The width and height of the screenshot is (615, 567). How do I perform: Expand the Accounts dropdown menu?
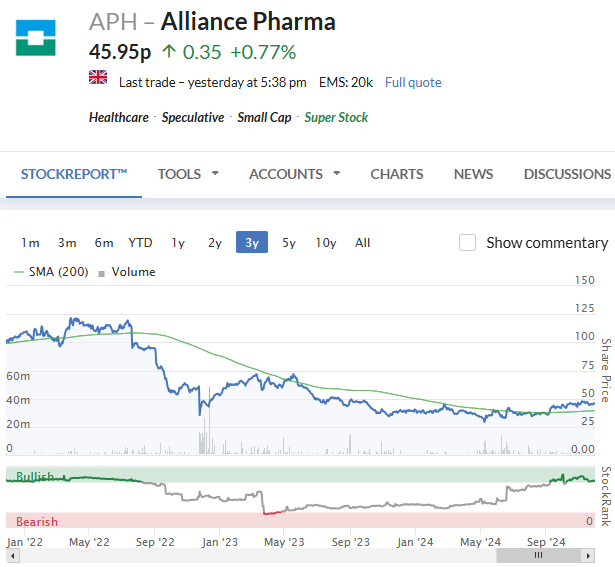point(295,174)
